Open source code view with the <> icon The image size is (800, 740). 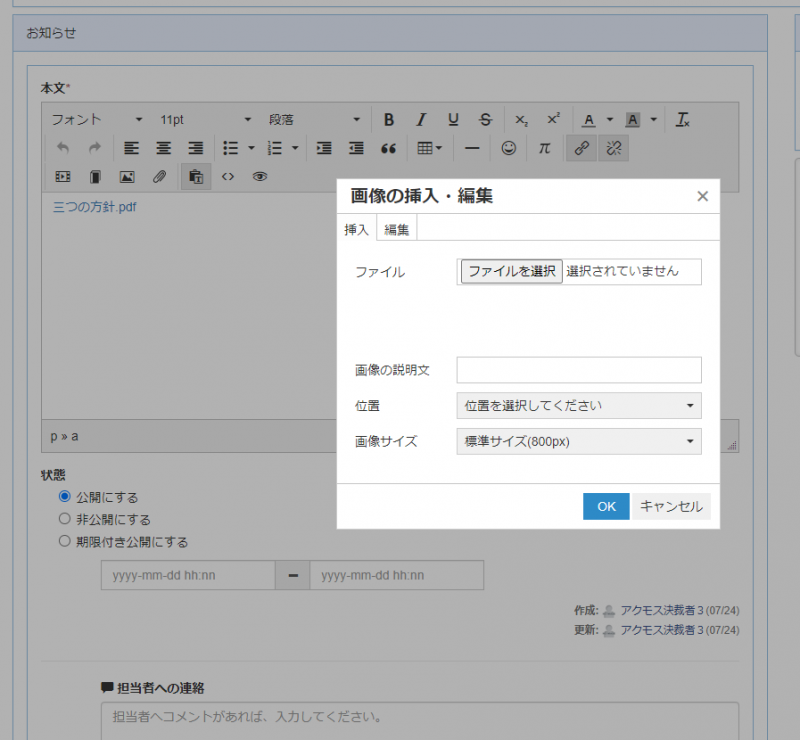tap(228, 177)
